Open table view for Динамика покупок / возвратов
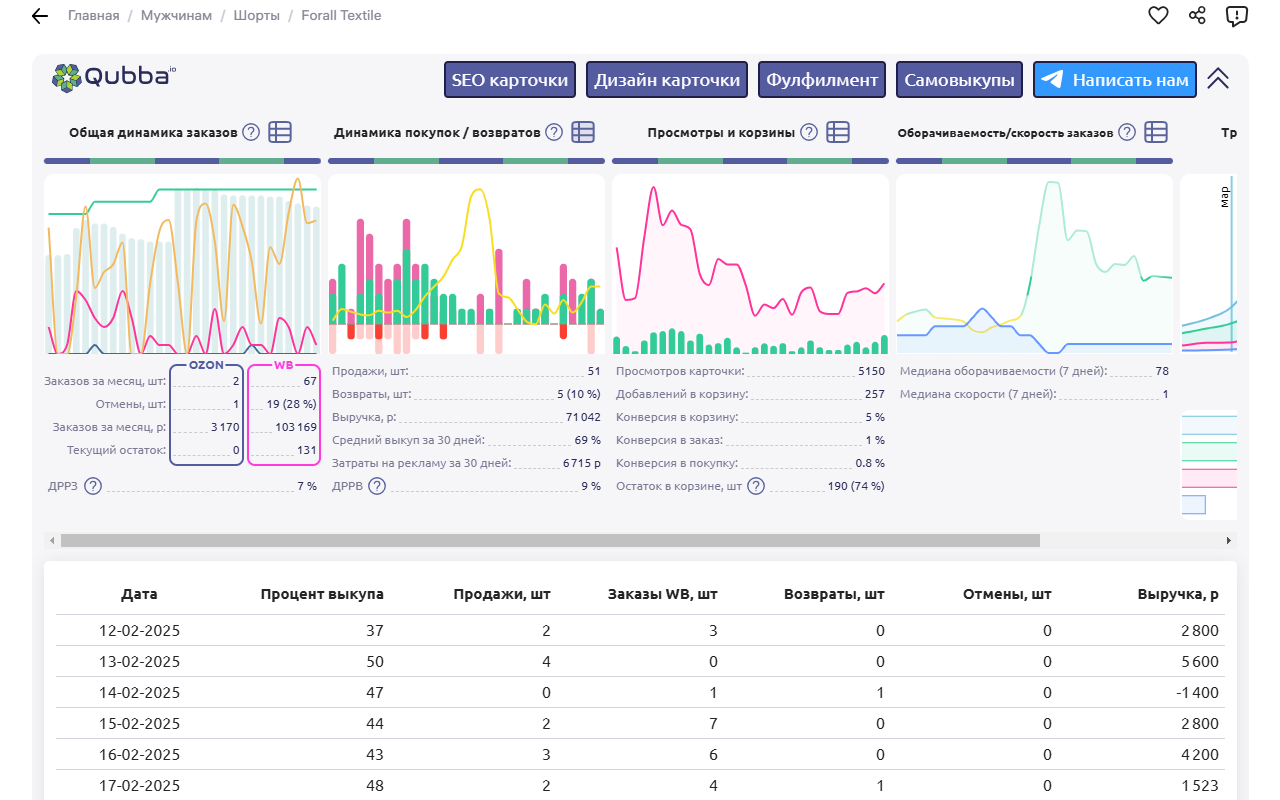Viewport: 1280px width, 800px height. tap(583, 132)
